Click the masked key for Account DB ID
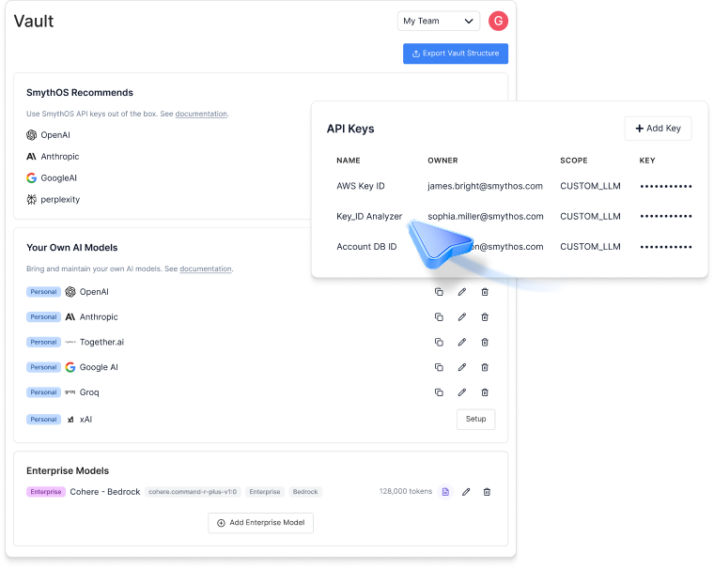 tap(666, 247)
